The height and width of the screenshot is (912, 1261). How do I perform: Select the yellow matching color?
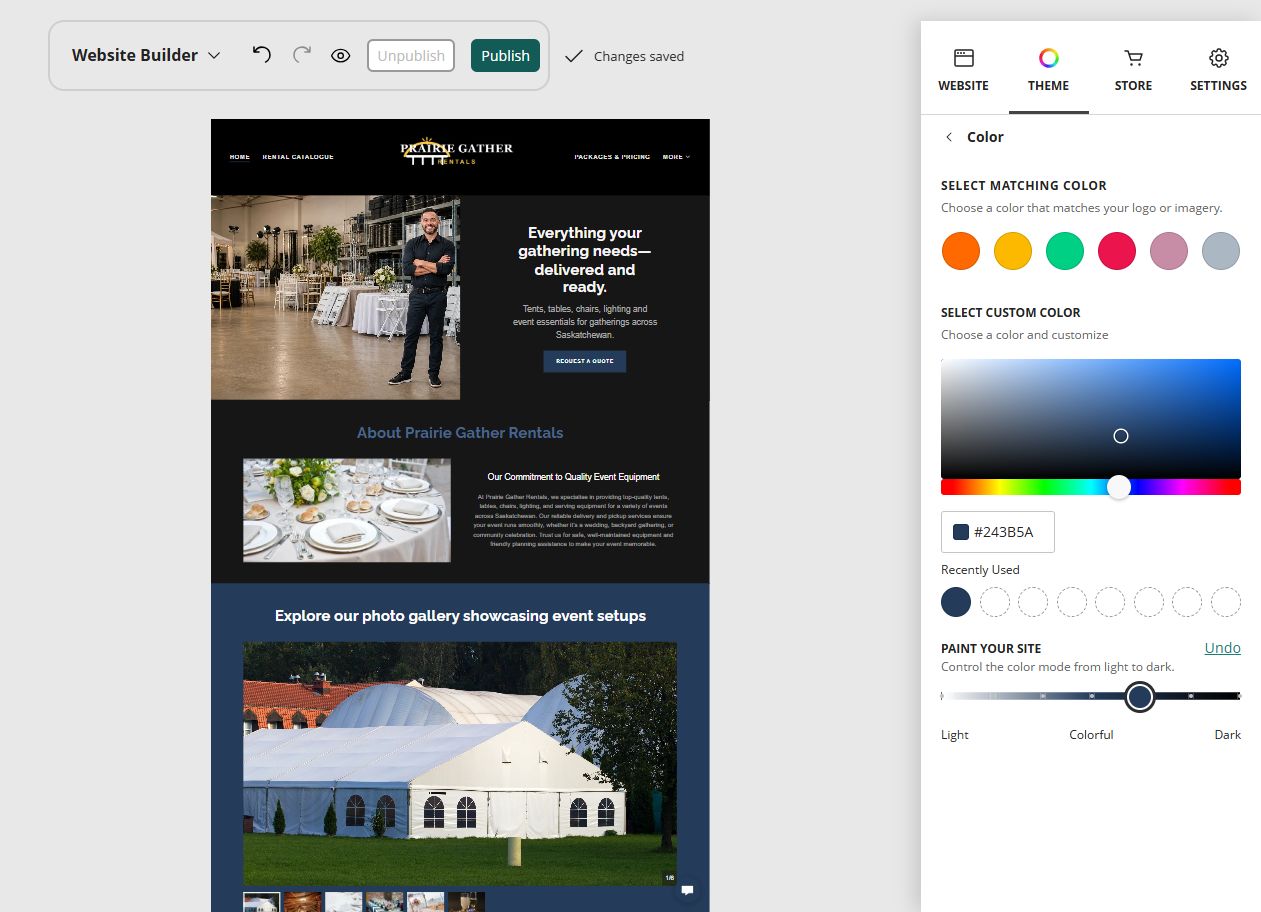click(1013, 251)
